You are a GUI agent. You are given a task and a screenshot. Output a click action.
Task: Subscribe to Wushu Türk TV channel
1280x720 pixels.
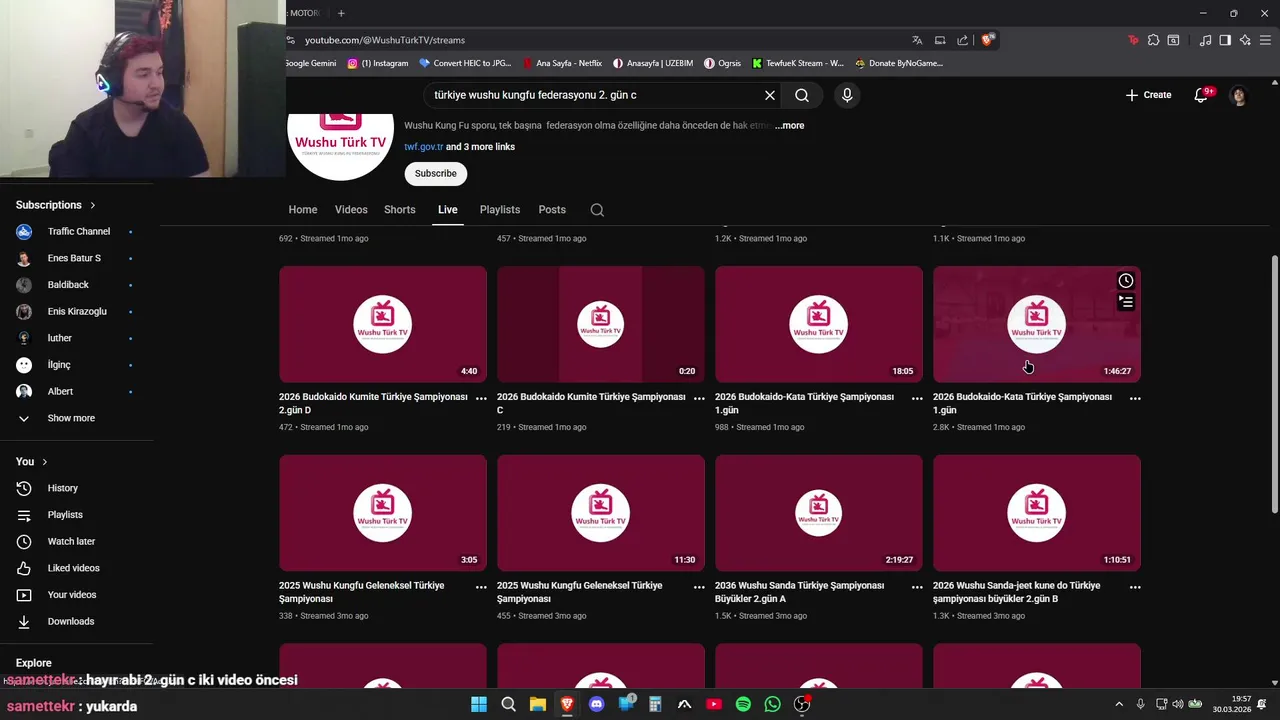click(436, 173)
